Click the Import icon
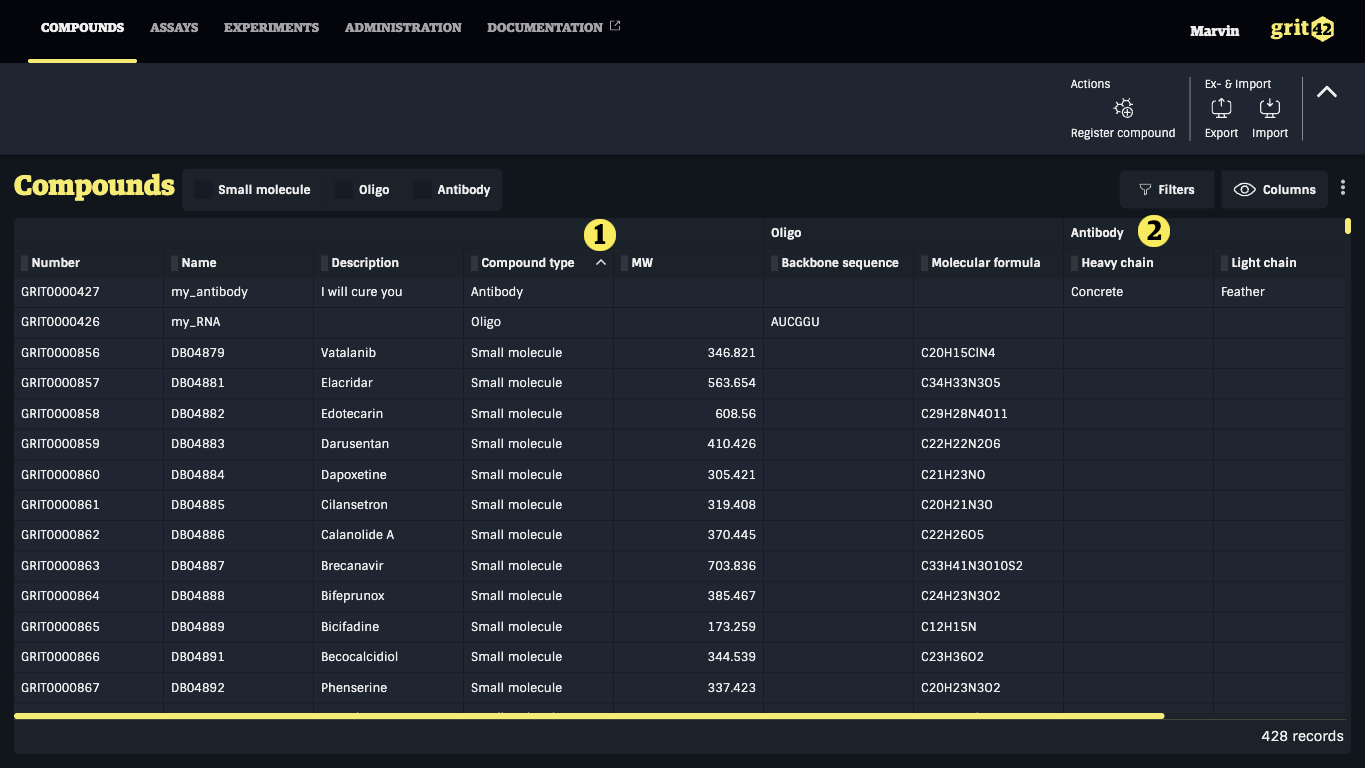Image resolution: width=1365 pixels, height=768 pixels. point(1269,108)
